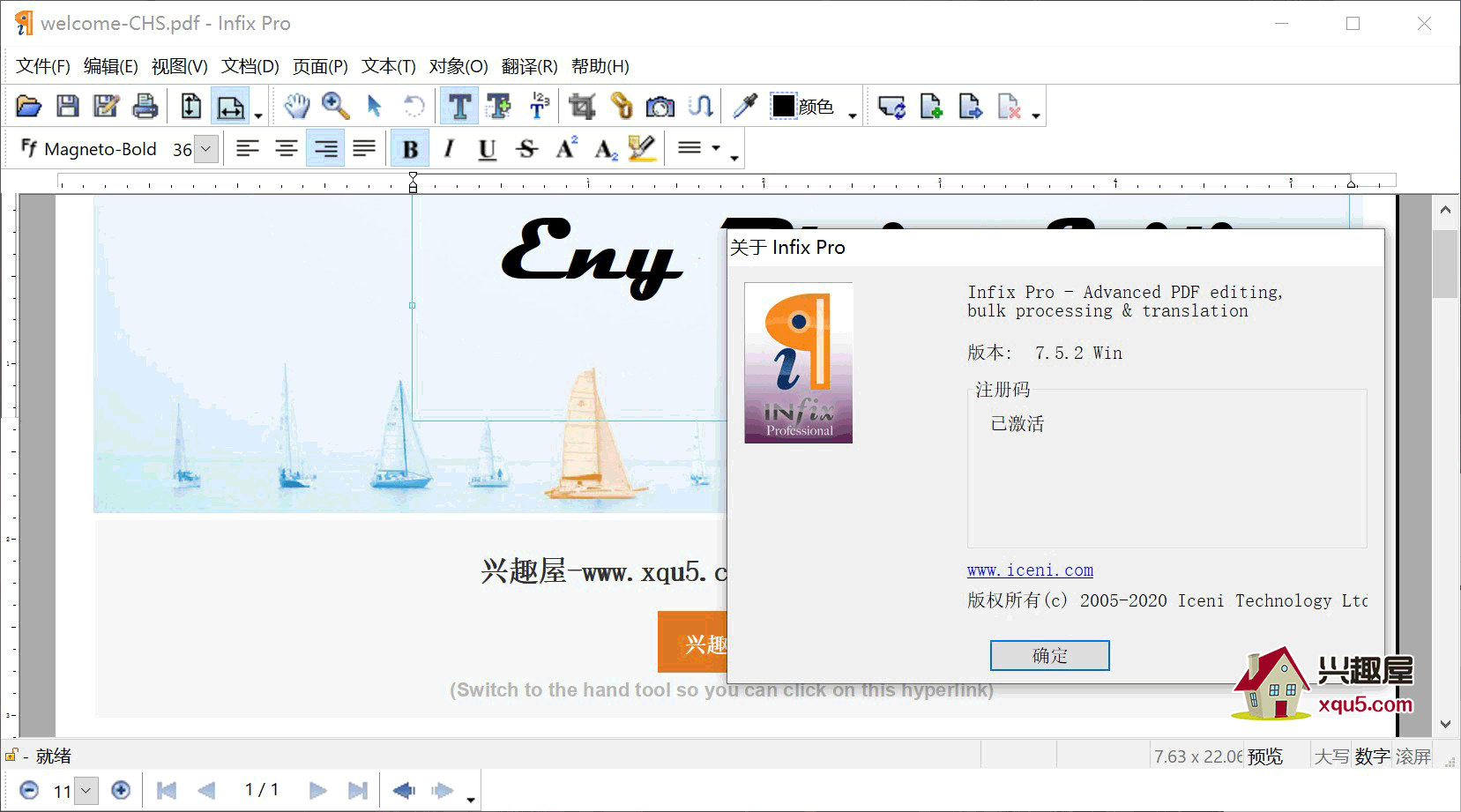Open the 页面(P) menu

[320, 66]
